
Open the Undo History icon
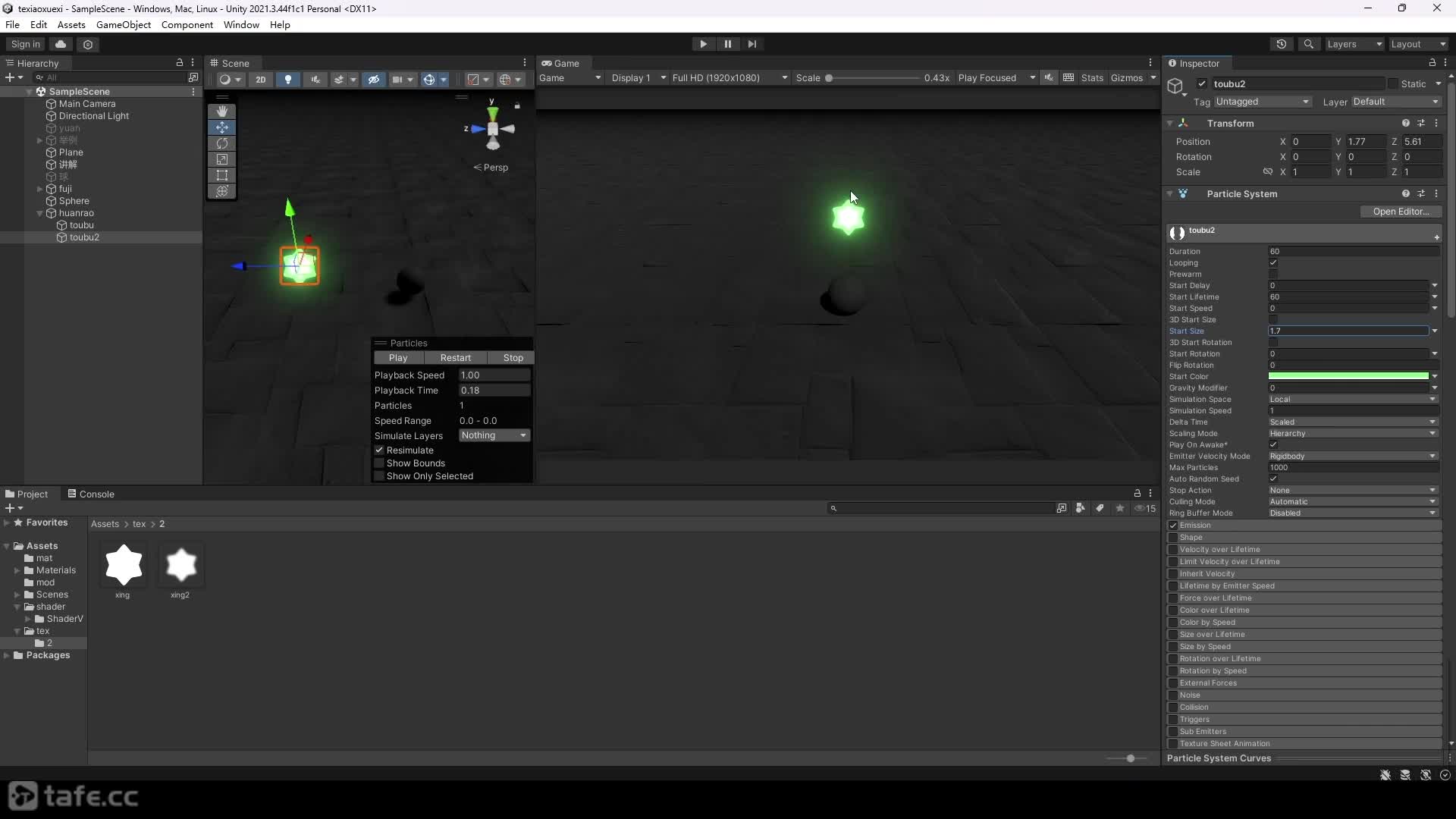[1282, 44]
